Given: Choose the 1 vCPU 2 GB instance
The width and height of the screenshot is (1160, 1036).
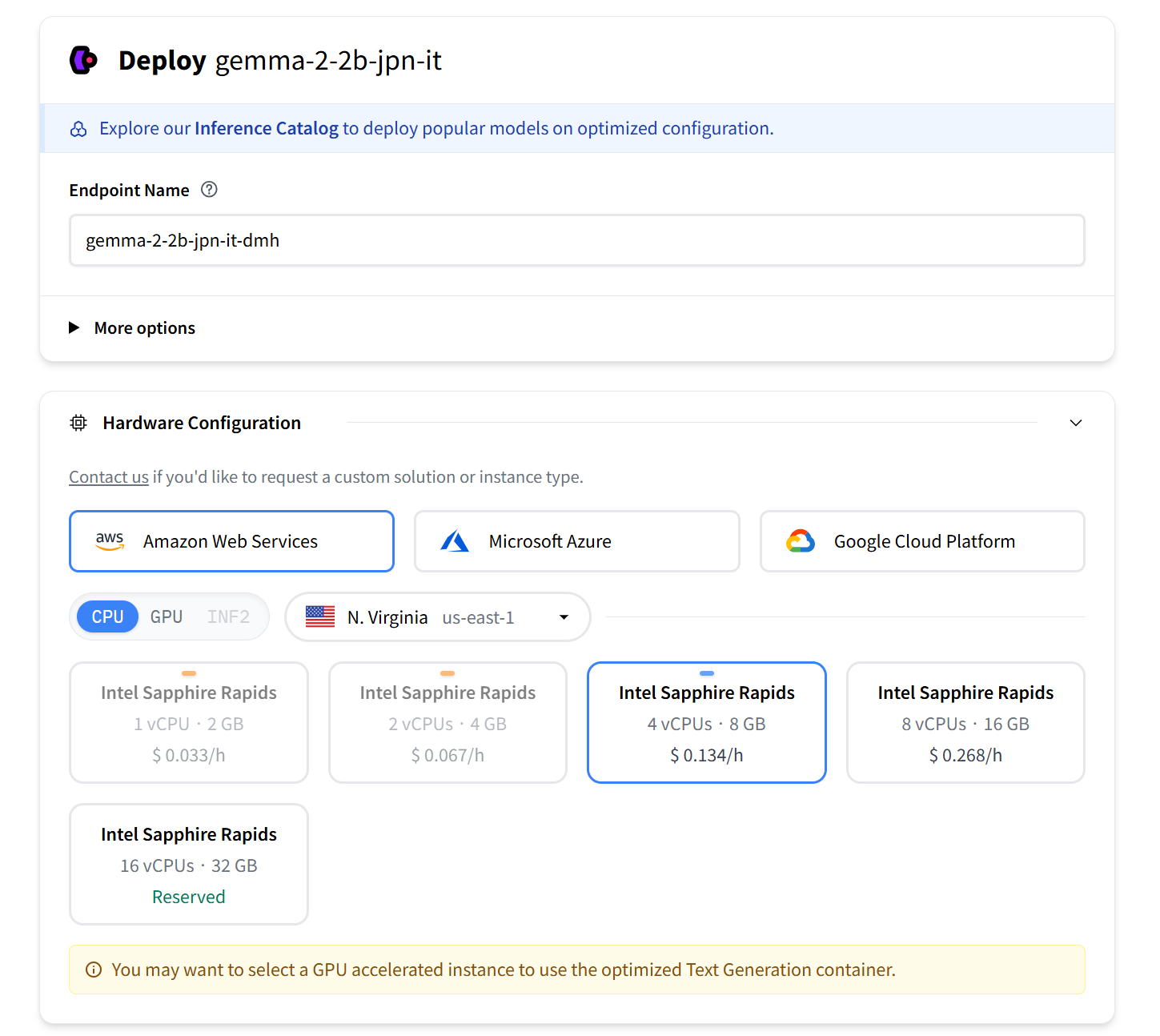Looking at the screenshot, I should [x=189, y=722].
